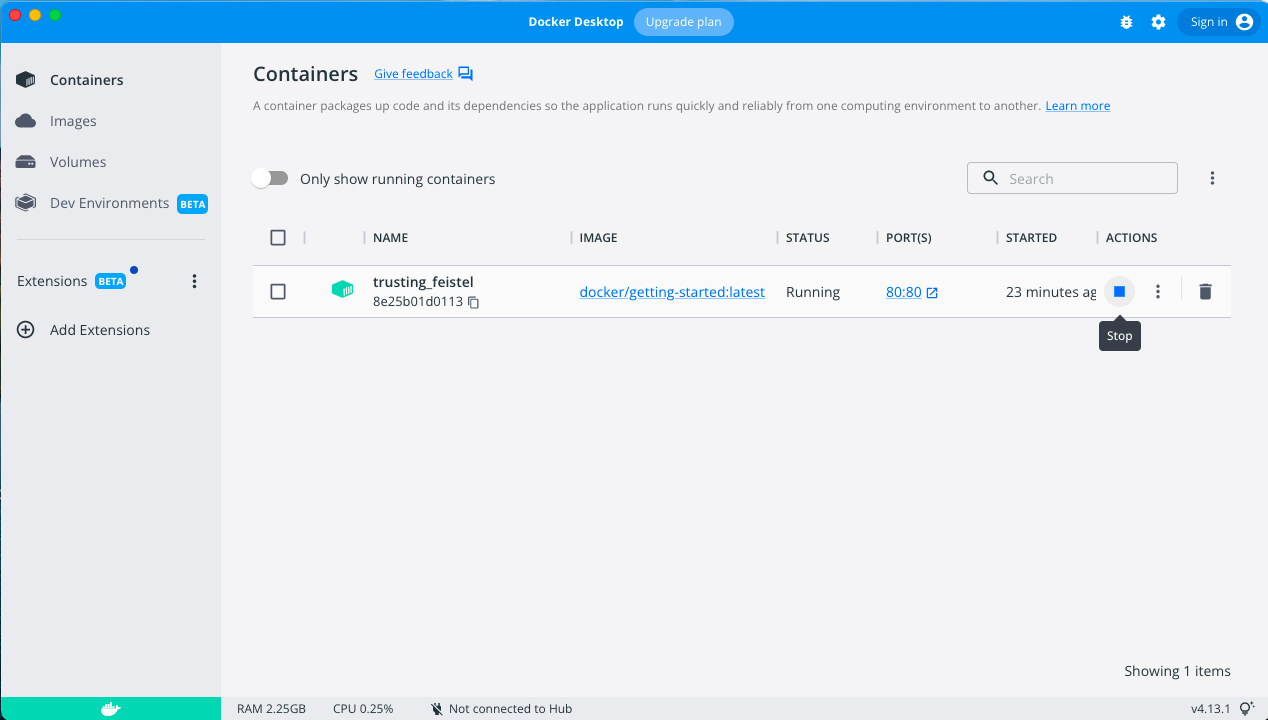
Task: Open the Extensions three-dot menu
Action: (x=195, y=281)
